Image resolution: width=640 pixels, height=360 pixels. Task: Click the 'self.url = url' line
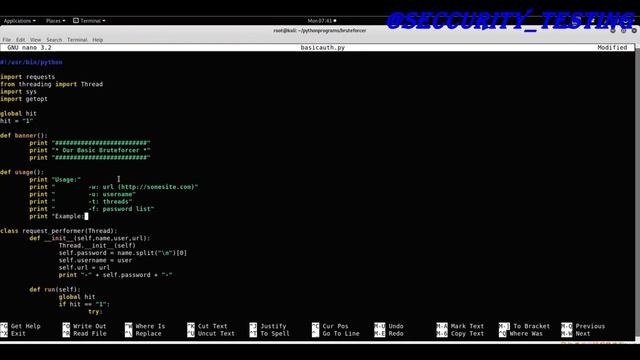[x=84, y=268]
